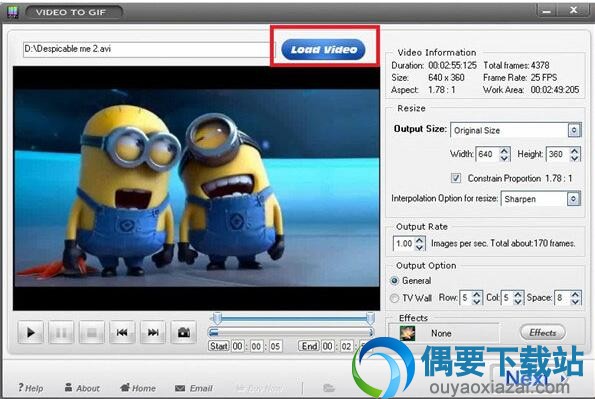Increase Col count stepper
Screen dimensions: 595x399
pyautogui.click(x=518, y=295)
